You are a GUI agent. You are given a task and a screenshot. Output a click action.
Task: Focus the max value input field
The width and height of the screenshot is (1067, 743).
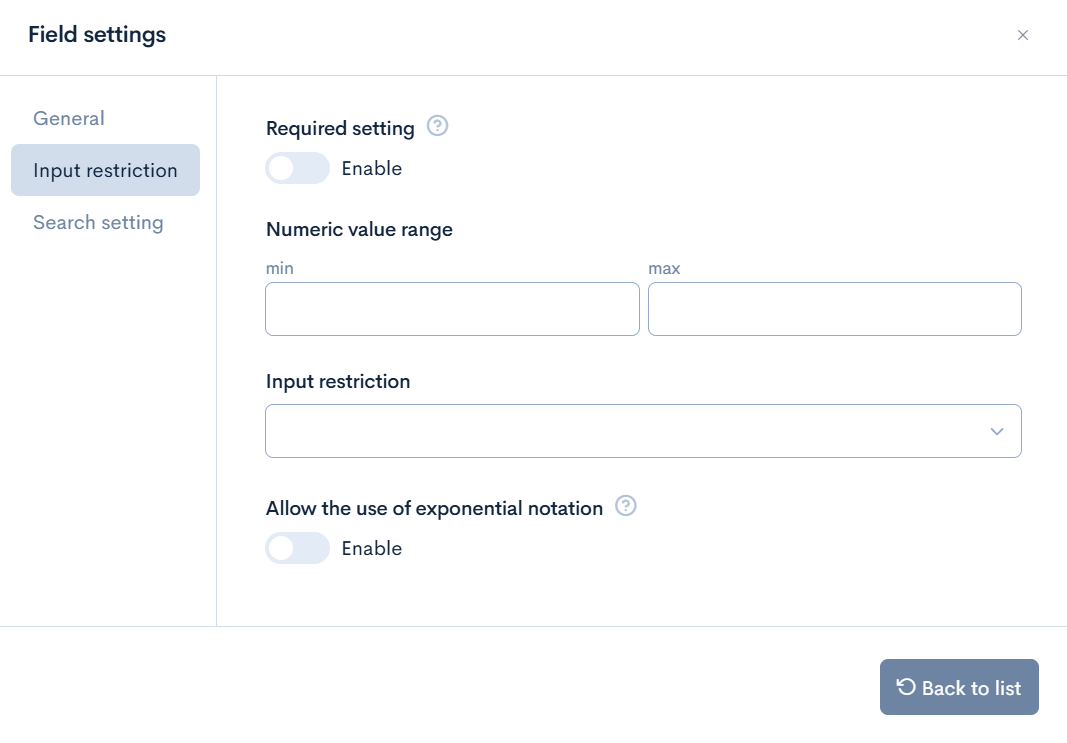[834, 309]
